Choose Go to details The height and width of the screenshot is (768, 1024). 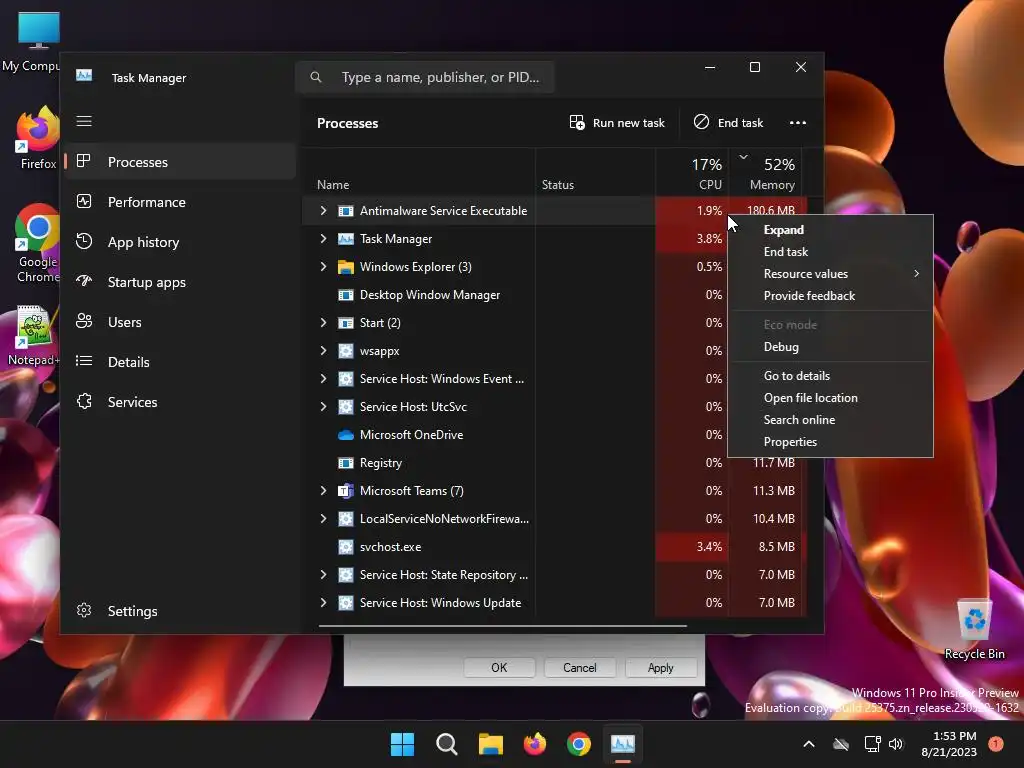click(830, 376)
